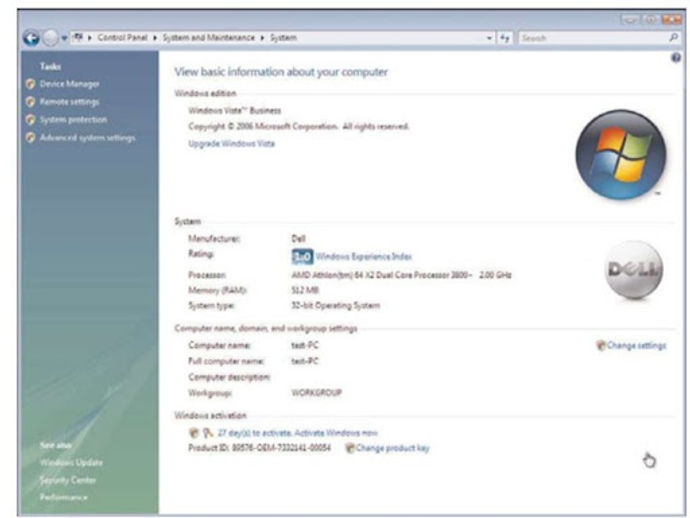Click the Tasks heading in sidebar
The width and height of the screenshot is (690, 518).
tap(50, 66)
